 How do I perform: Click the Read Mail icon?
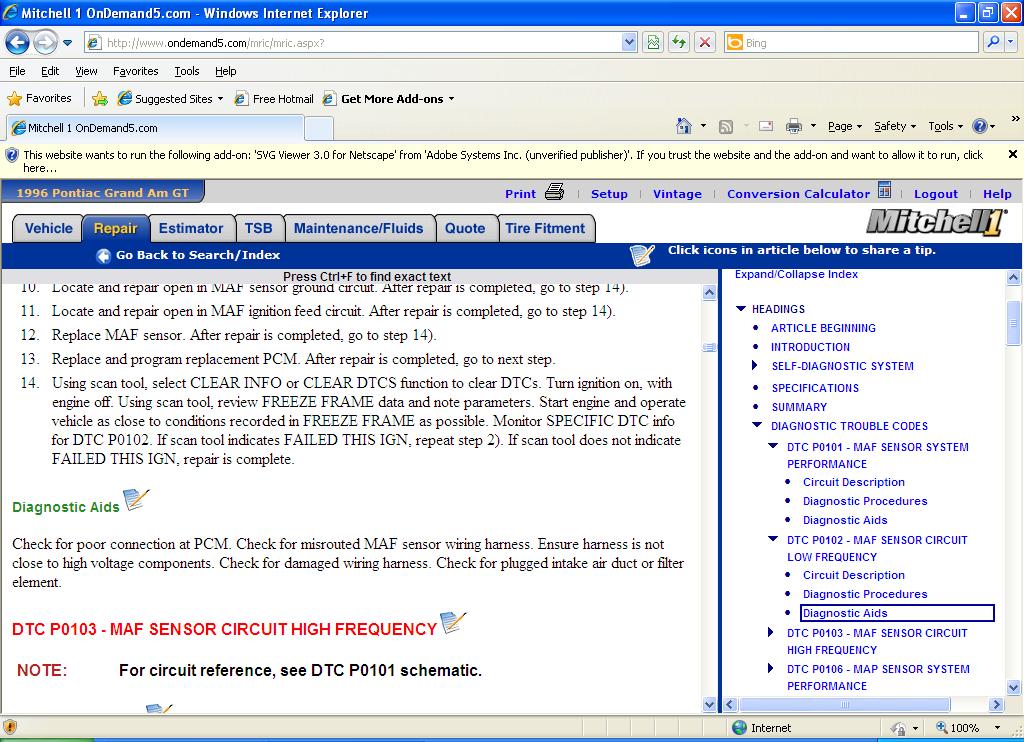pyautogui.click(x=766, y=126)
